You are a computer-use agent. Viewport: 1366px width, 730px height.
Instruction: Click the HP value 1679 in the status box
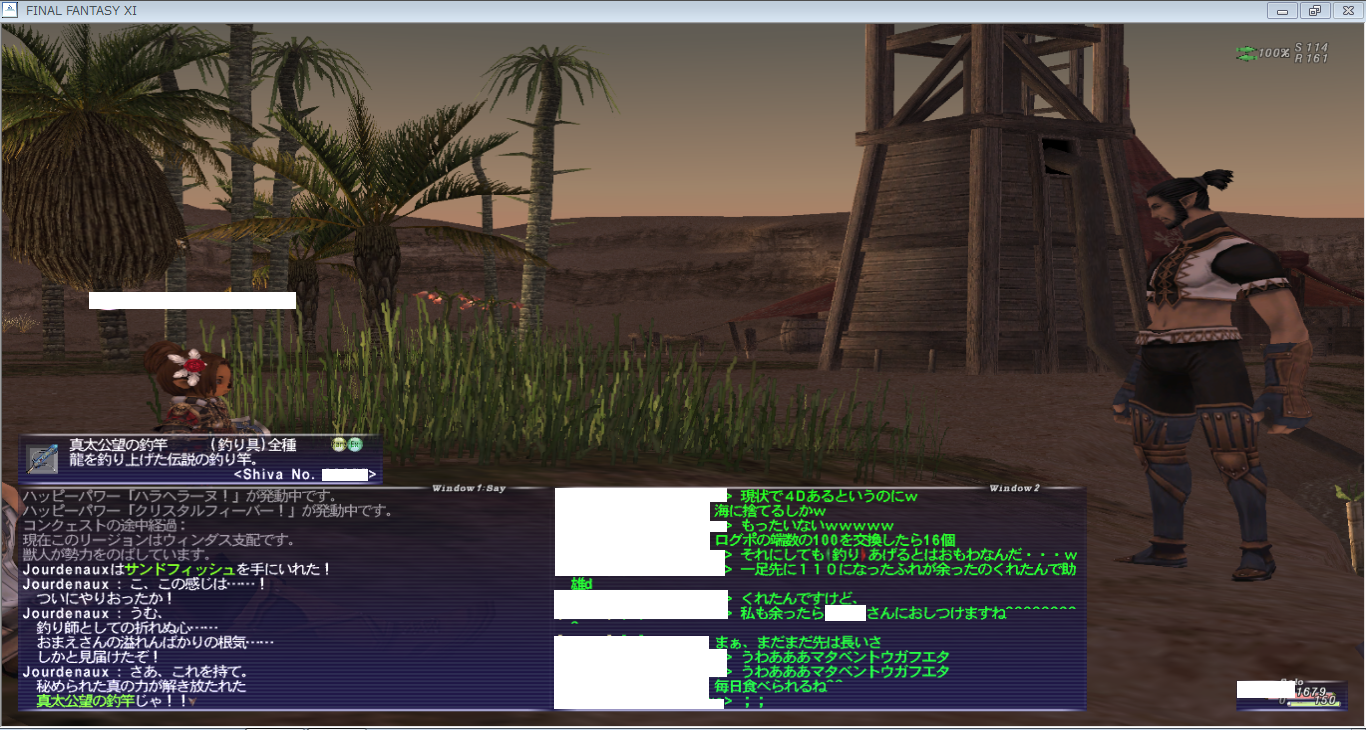1310,692
